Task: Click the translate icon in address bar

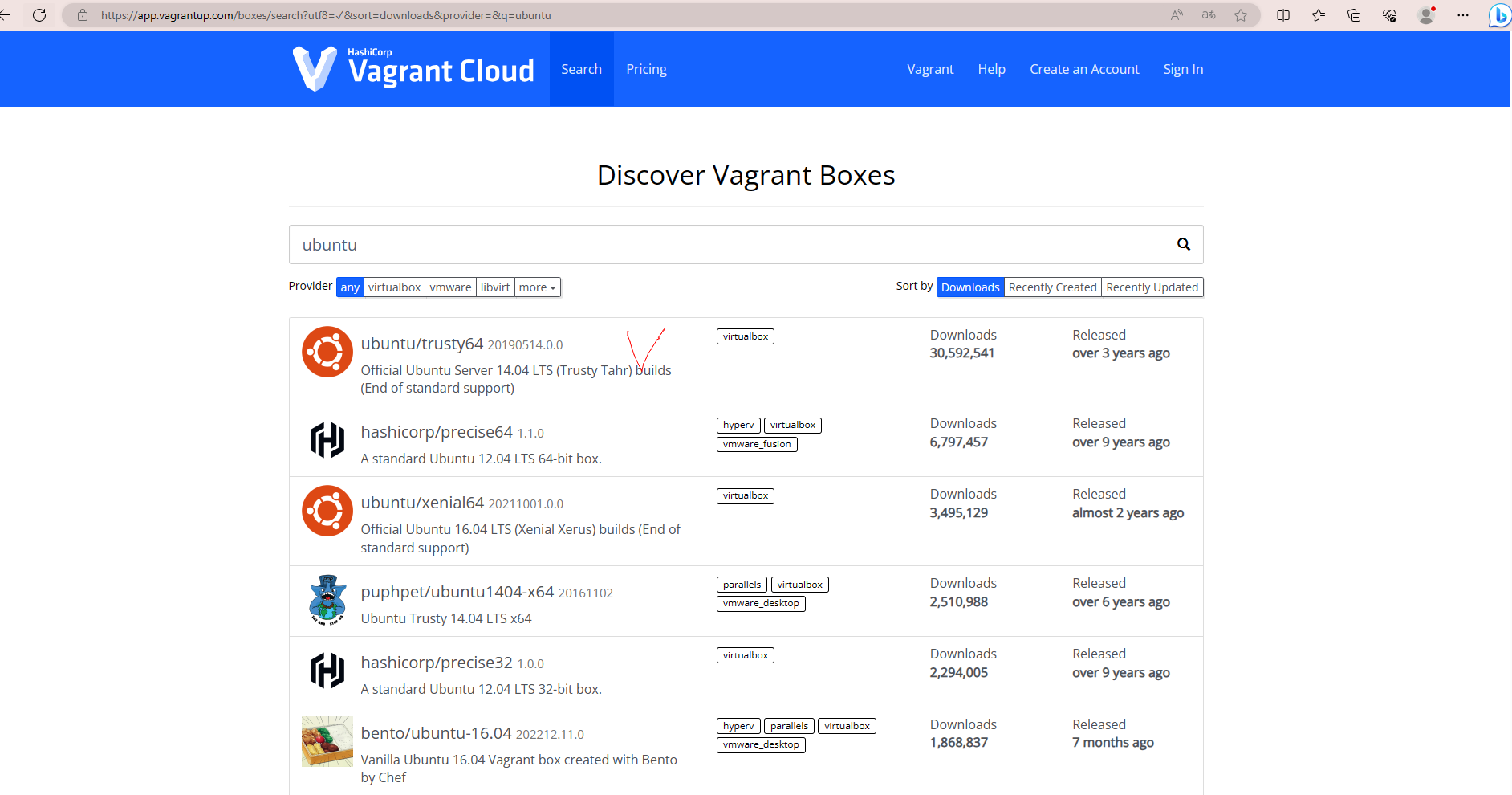Action: click(x=1209, y=15)
